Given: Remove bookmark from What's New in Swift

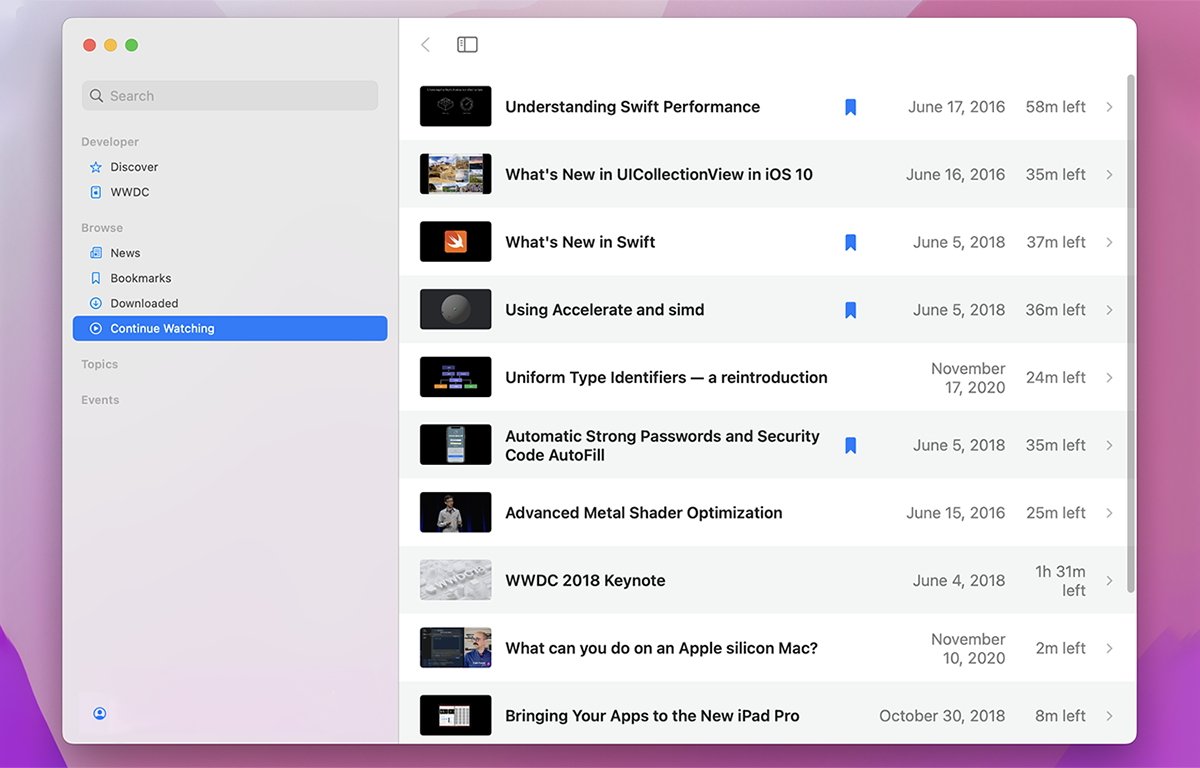Looking at the screenshot, I should click(x=850, y=242).
